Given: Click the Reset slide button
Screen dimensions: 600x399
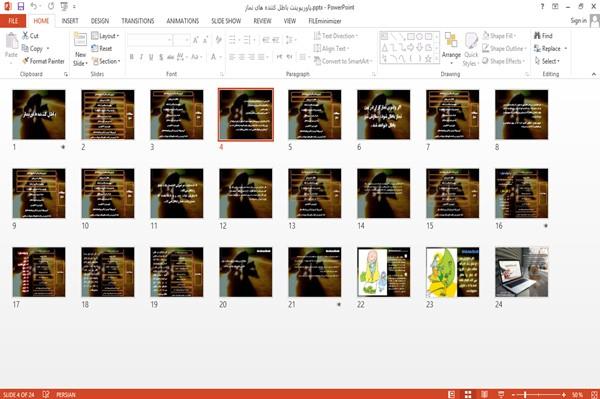Looking at the screenshot, I should tap(102, 49).
